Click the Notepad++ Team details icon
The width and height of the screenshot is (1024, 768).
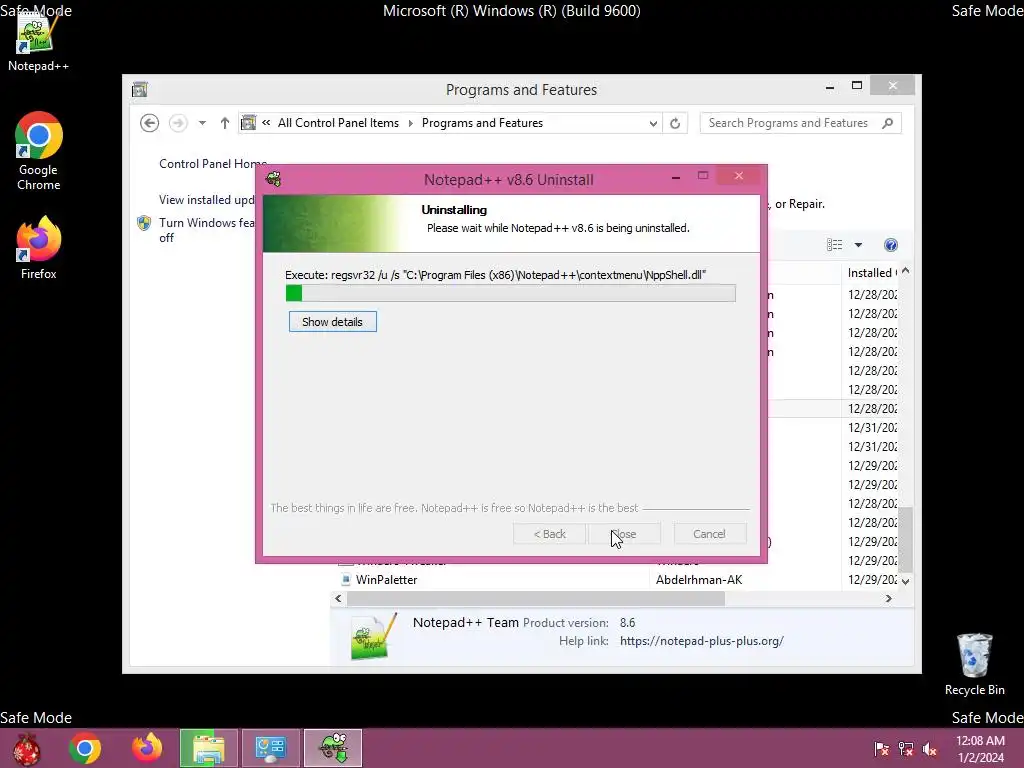(x=373, y=637)
